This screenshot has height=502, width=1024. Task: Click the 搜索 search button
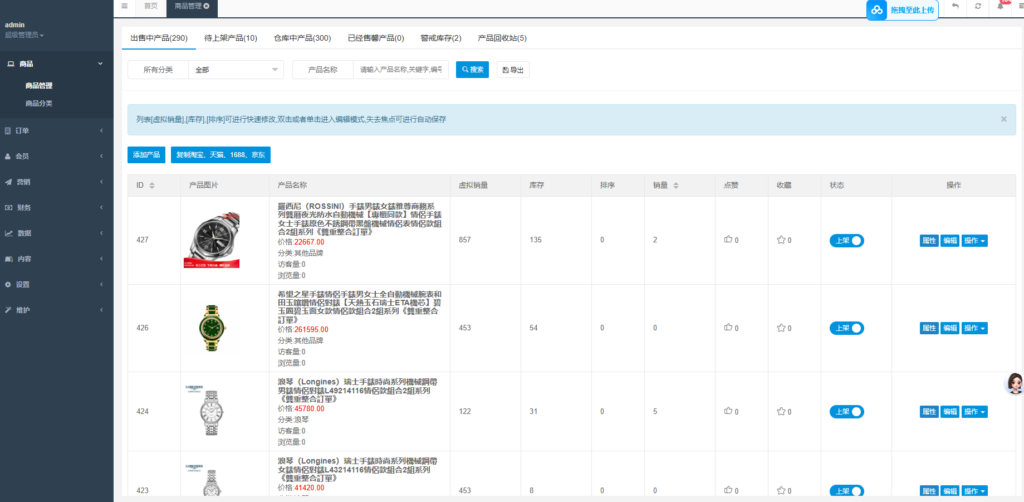(472, 69)
